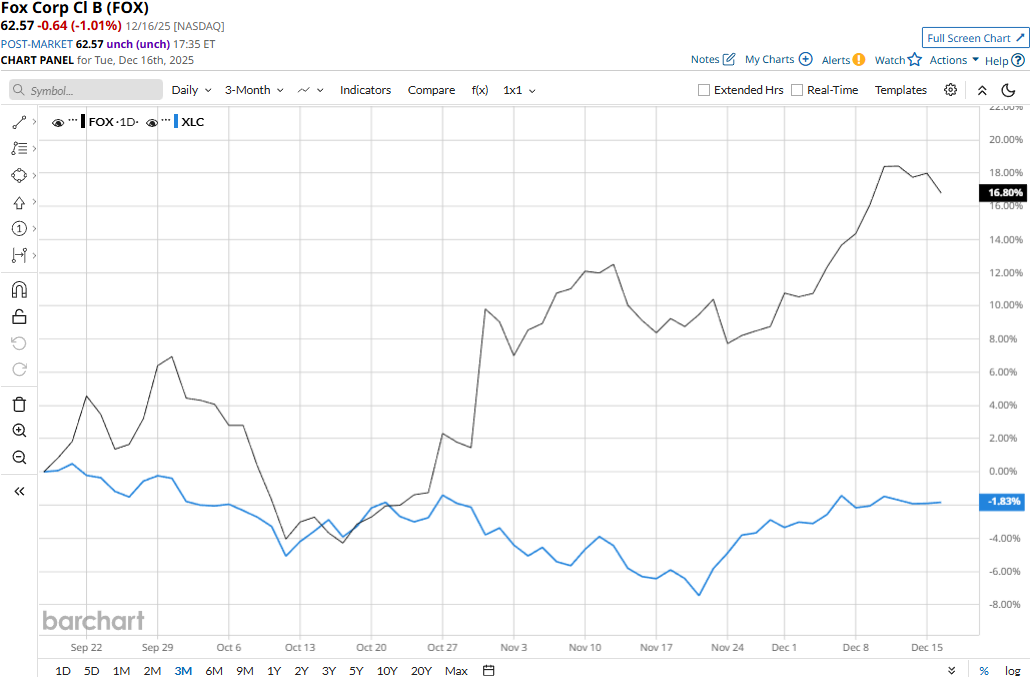Open XLC series options ellipsis
This screenshot has width=1030, height=677.
tap(166, 121)
